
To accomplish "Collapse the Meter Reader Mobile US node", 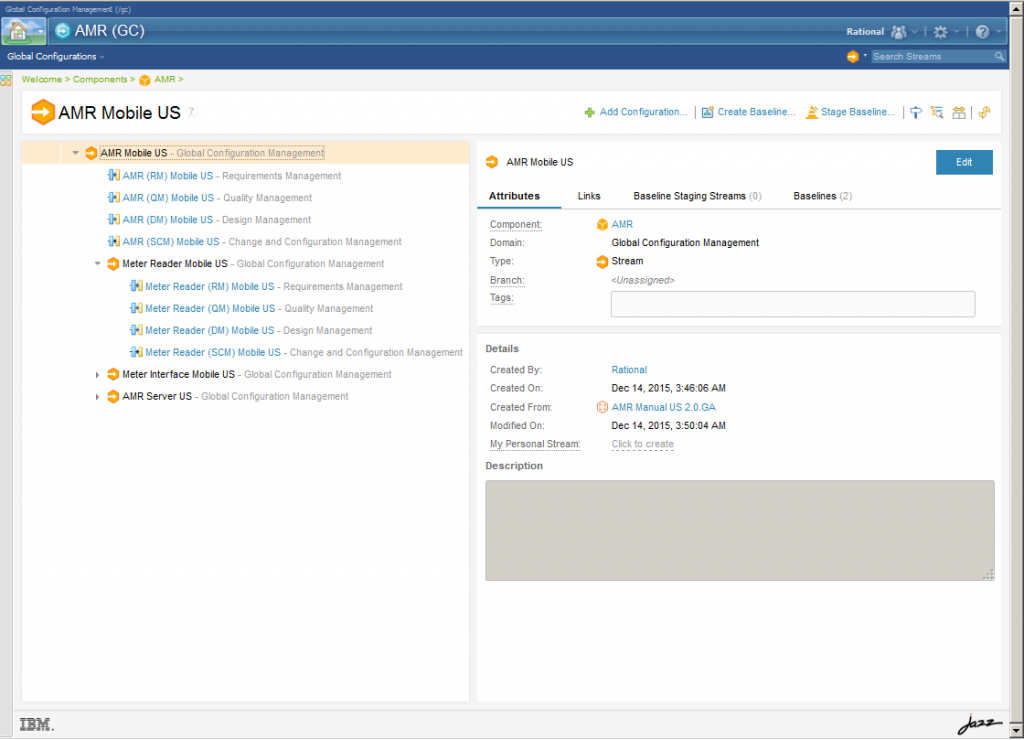I will click(97, 264).
